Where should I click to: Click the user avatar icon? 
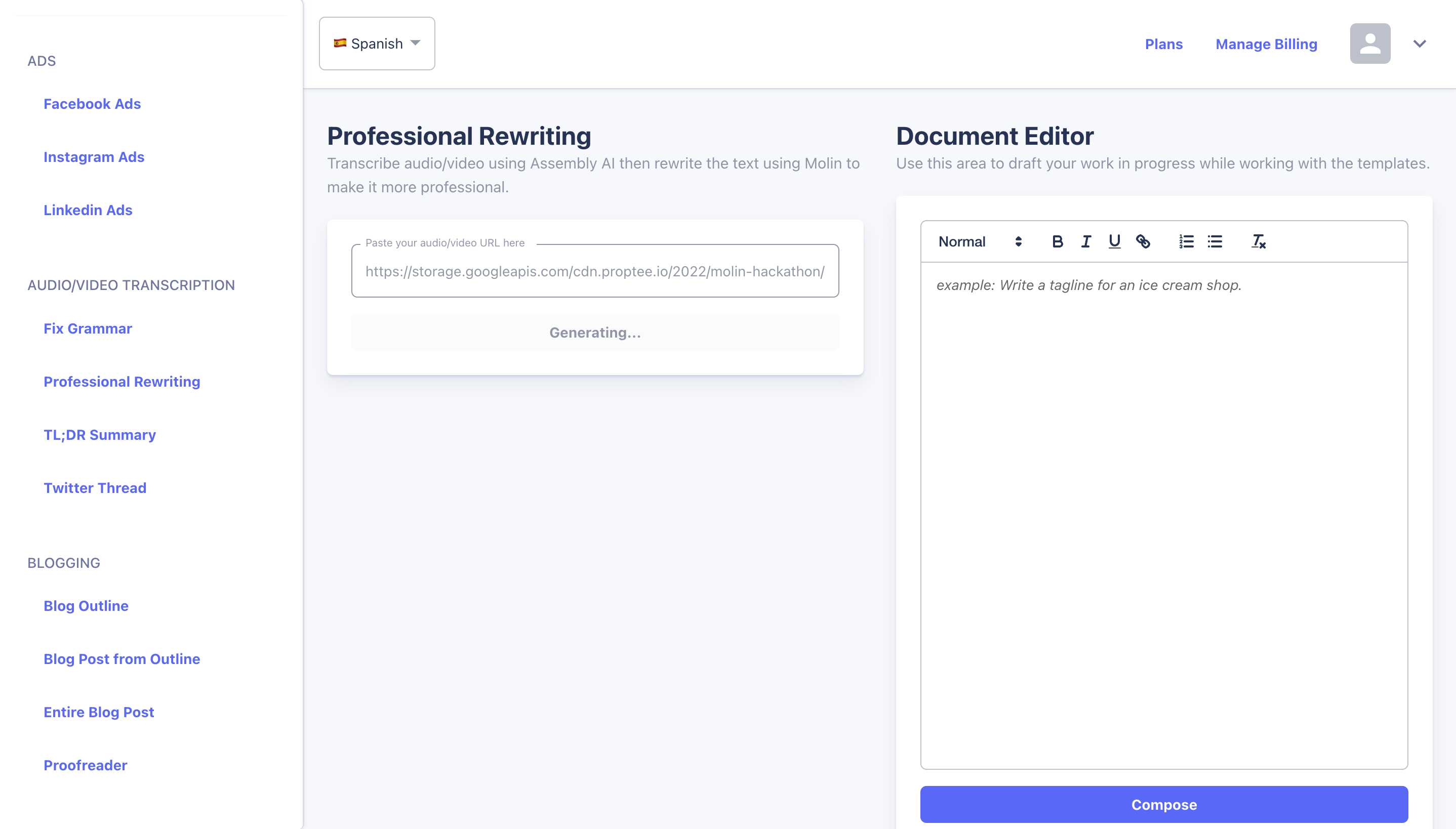pos(1369,44)
